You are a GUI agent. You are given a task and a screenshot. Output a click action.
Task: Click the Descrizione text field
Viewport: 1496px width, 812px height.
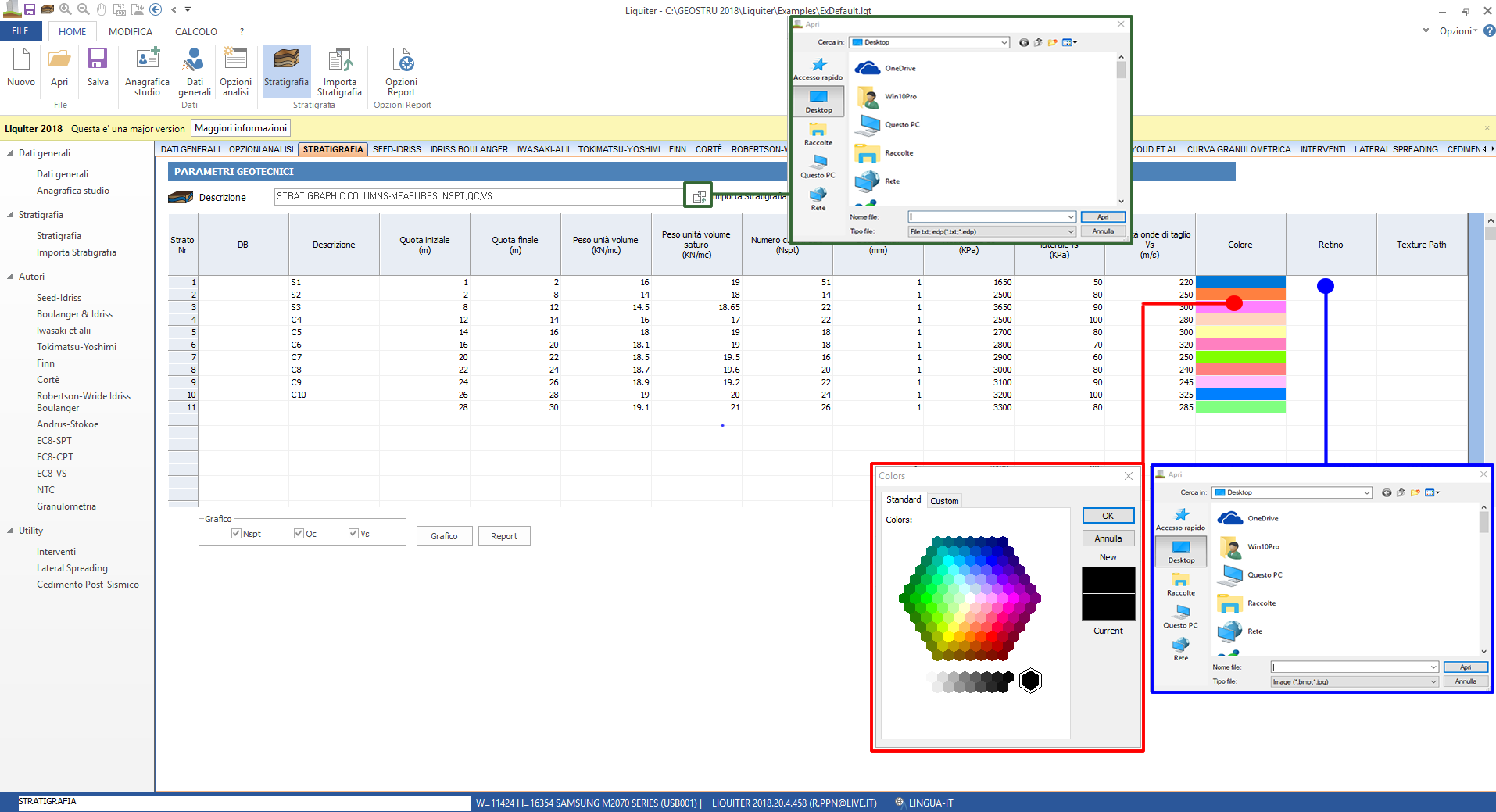(479, 196)
